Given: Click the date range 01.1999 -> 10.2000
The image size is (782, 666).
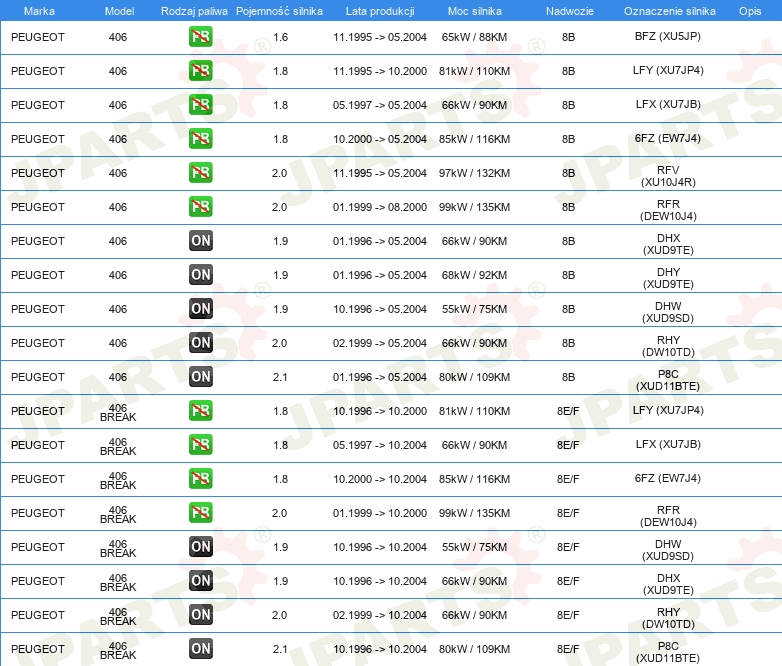Looking at the screenshot, I should click(380, 513).
